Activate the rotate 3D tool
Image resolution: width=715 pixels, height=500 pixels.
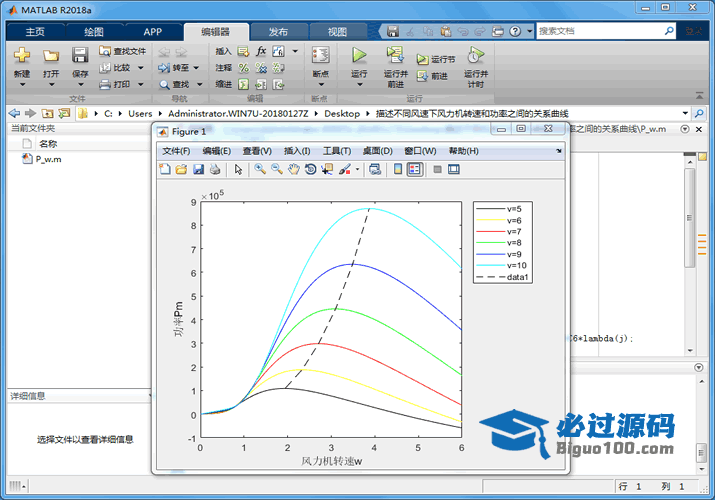click(x=311, y=170)
